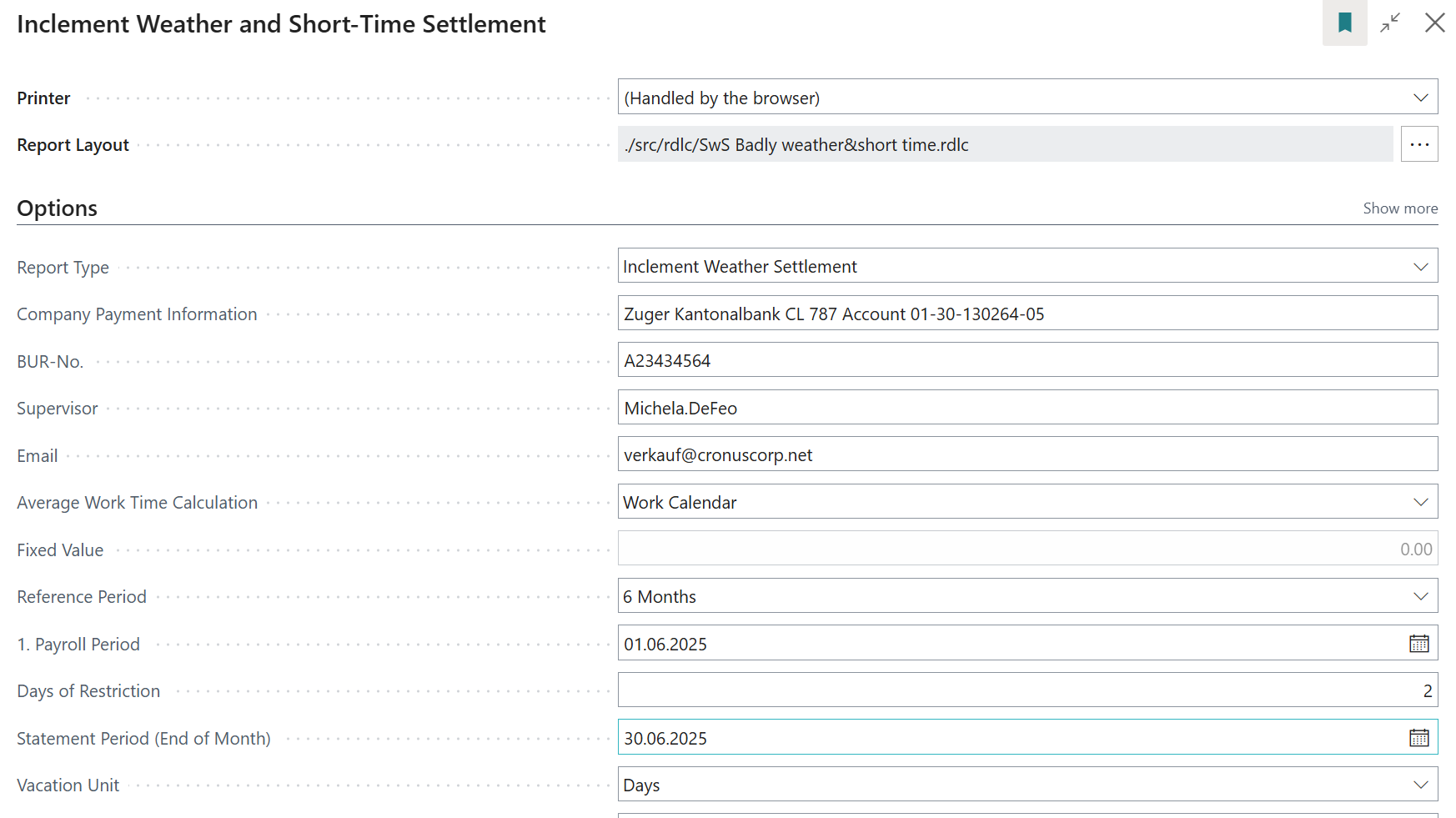Open the Report Type dropdown

pos(1420,267)
